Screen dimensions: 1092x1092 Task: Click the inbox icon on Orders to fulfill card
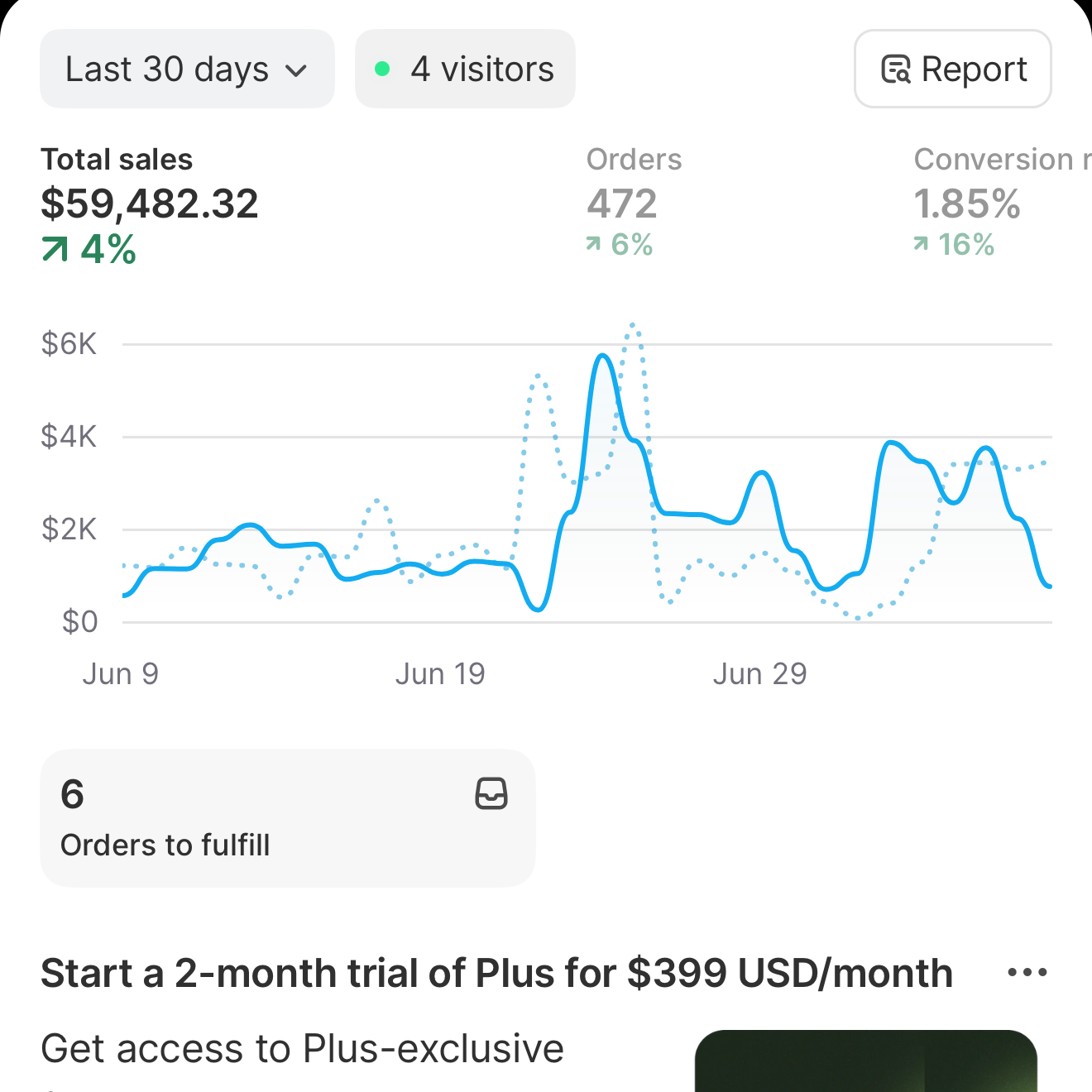click(491, 794)
